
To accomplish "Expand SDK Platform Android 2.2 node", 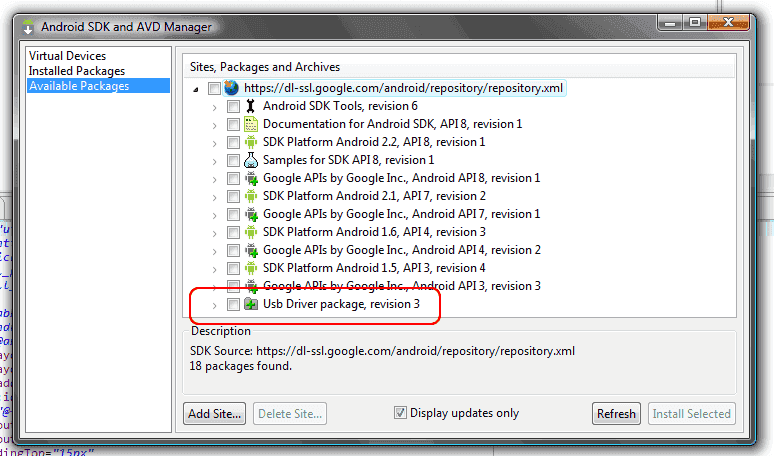I will (x=214, y=143).
